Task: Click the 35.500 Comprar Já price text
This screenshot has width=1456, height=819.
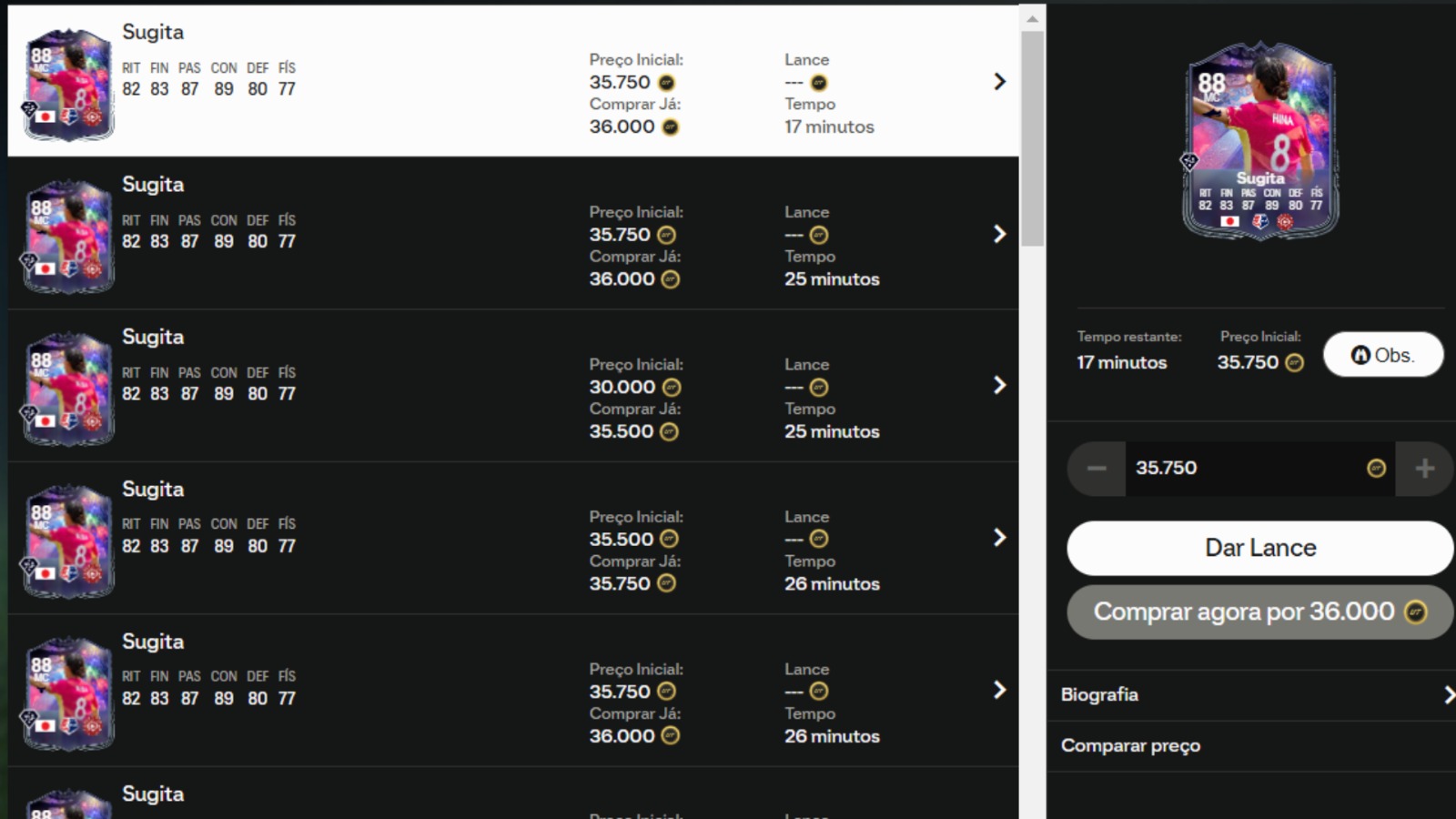Action: [621, 432]
